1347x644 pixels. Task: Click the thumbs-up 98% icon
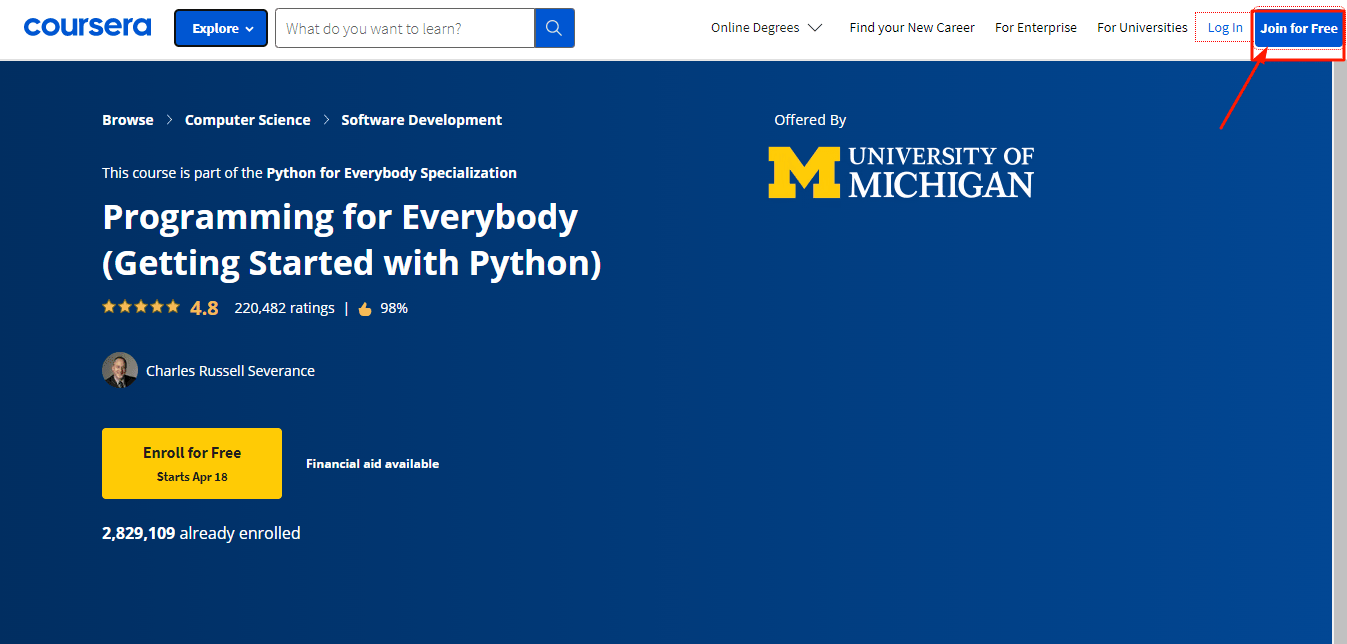pyautogui.click(x=365, y=309)
